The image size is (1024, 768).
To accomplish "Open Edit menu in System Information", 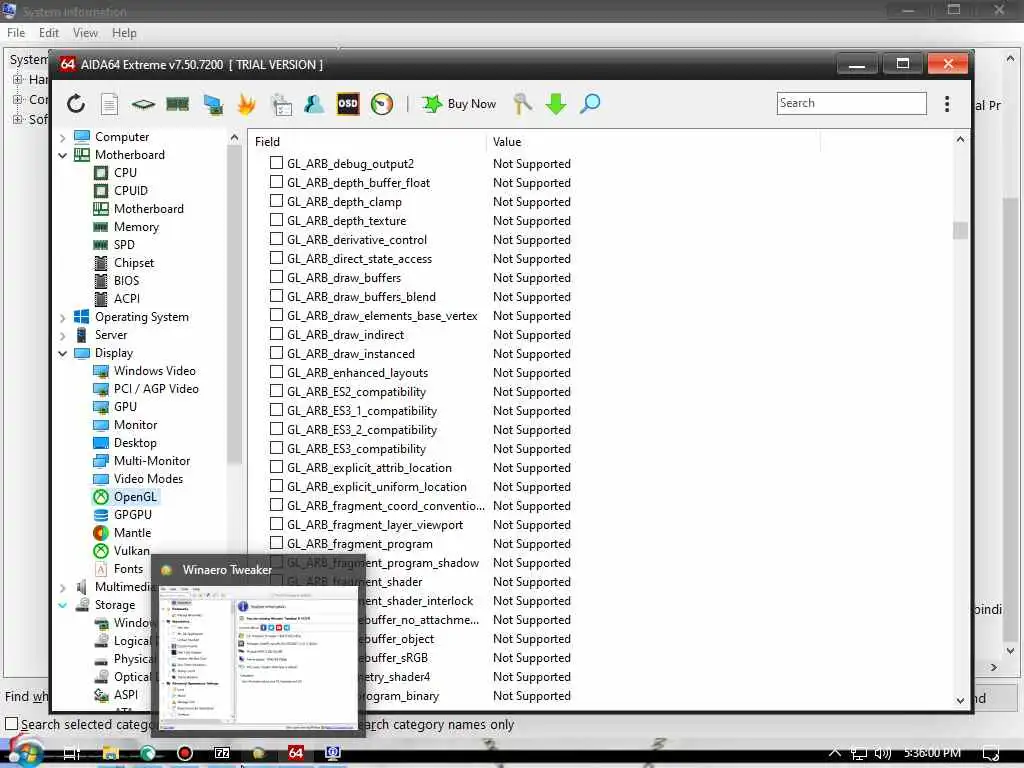I will (x=49, y=33).
